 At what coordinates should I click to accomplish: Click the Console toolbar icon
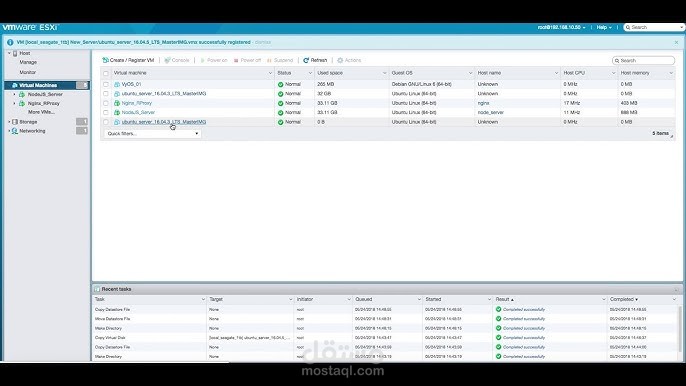coord(167,60)
